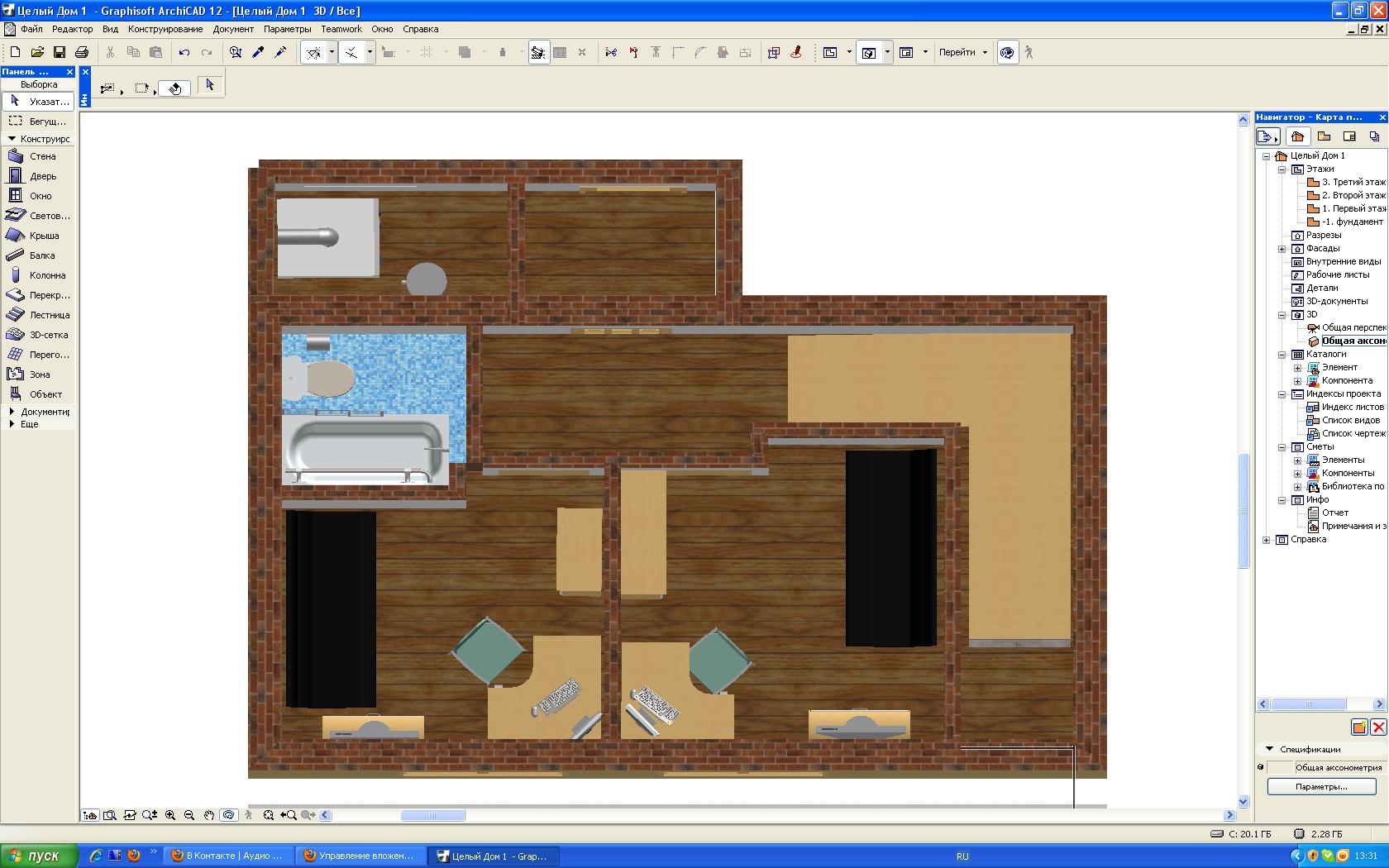Click the Параметры... button in navigator
Screen dimensions: 1389x868
(1321, 786)
